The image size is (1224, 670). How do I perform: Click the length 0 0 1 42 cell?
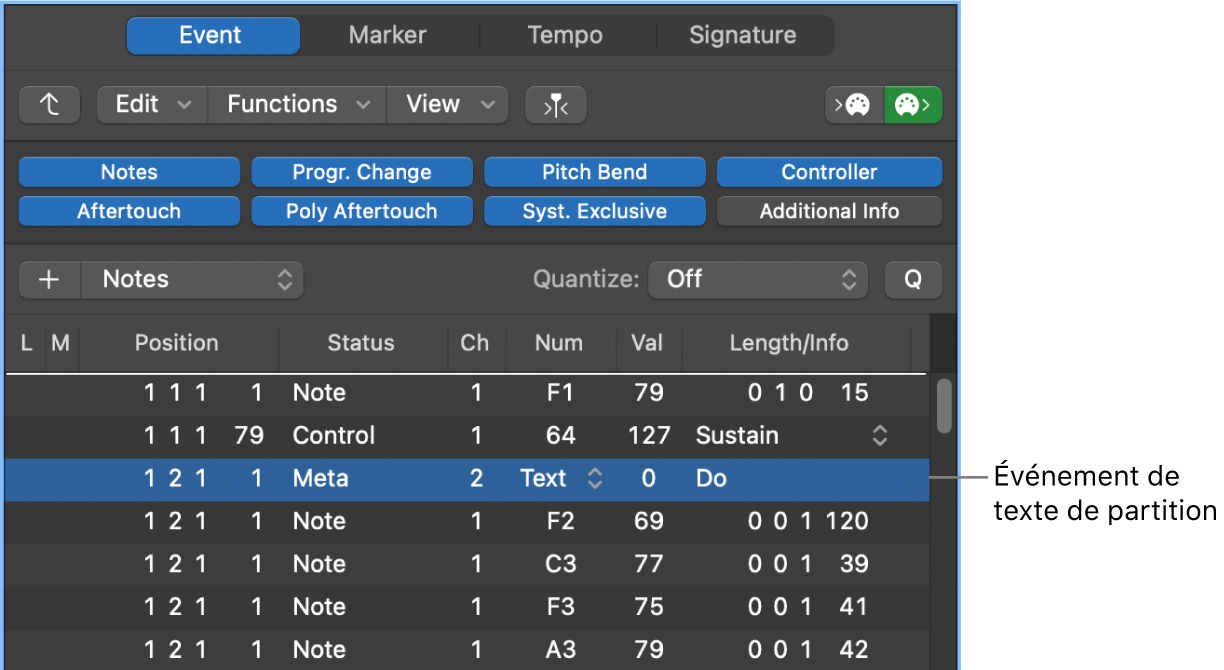(808, 651)
